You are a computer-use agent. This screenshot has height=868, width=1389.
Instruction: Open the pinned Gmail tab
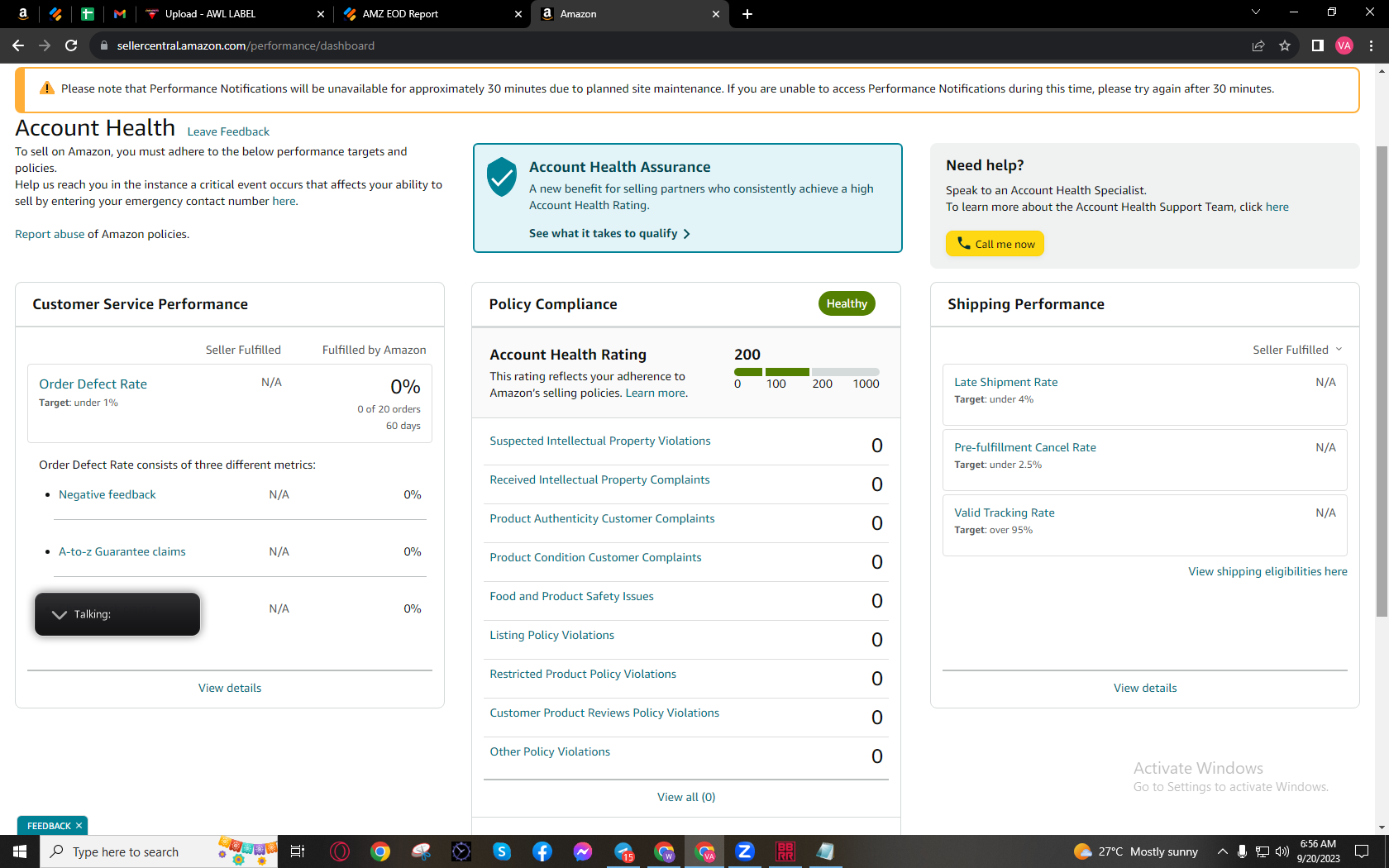point(120,13)
